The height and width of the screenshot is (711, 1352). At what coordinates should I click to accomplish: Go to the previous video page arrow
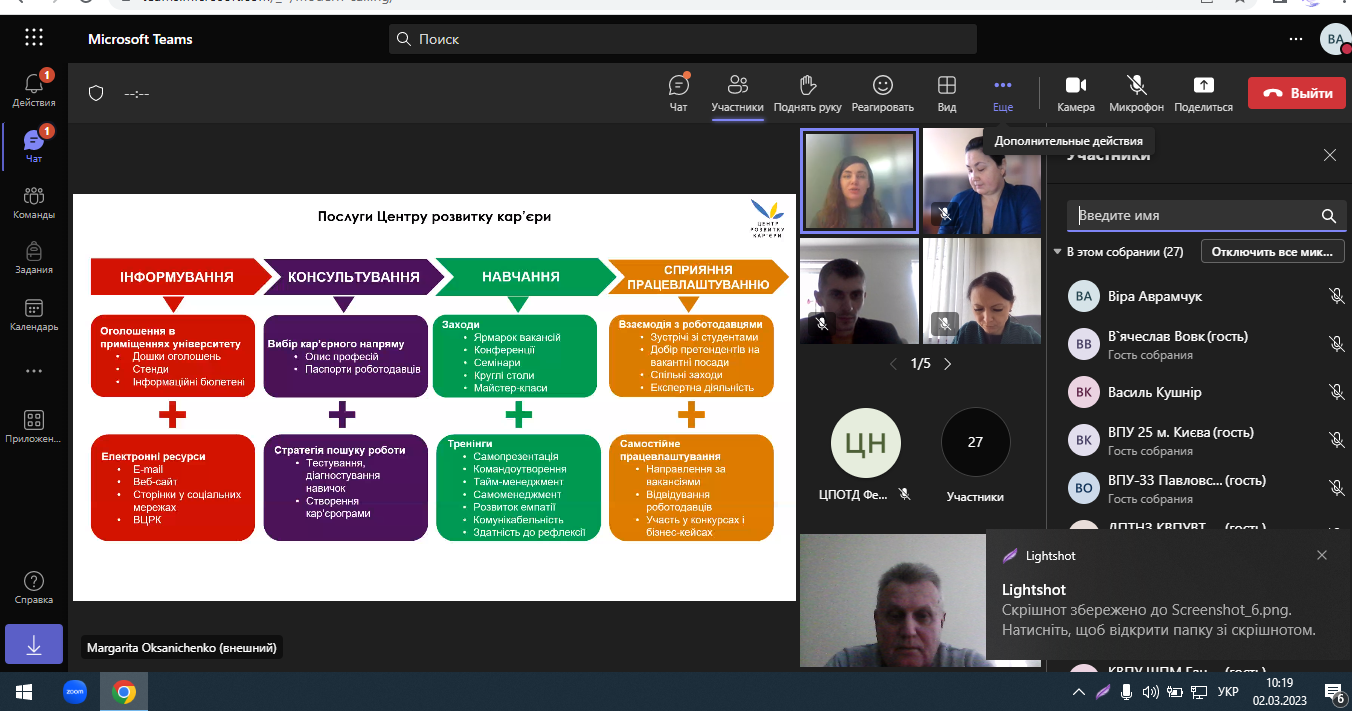[x=894, y=364]
